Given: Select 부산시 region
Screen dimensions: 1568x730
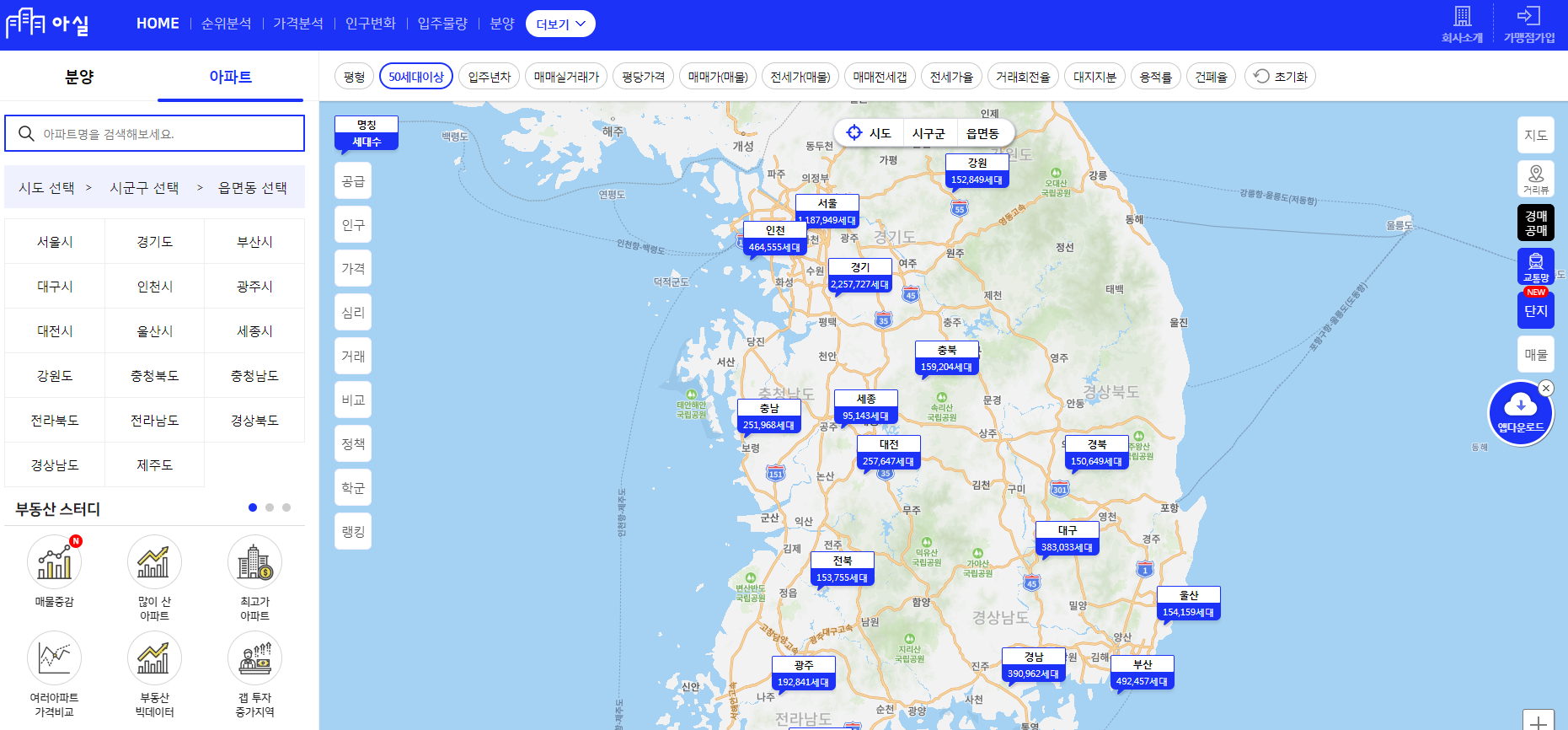Looking at the screenshot, I should [254, 241].
